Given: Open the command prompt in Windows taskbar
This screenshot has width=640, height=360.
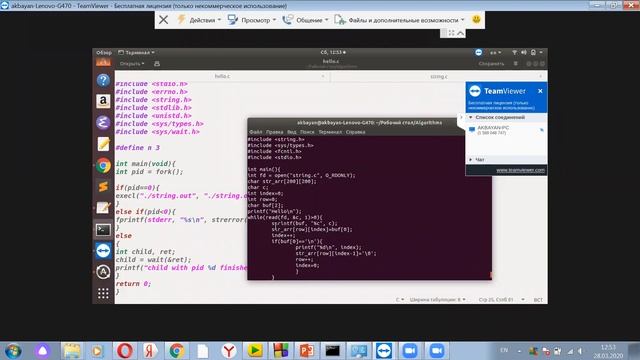Looking at the screenshot, I should 332,351.
